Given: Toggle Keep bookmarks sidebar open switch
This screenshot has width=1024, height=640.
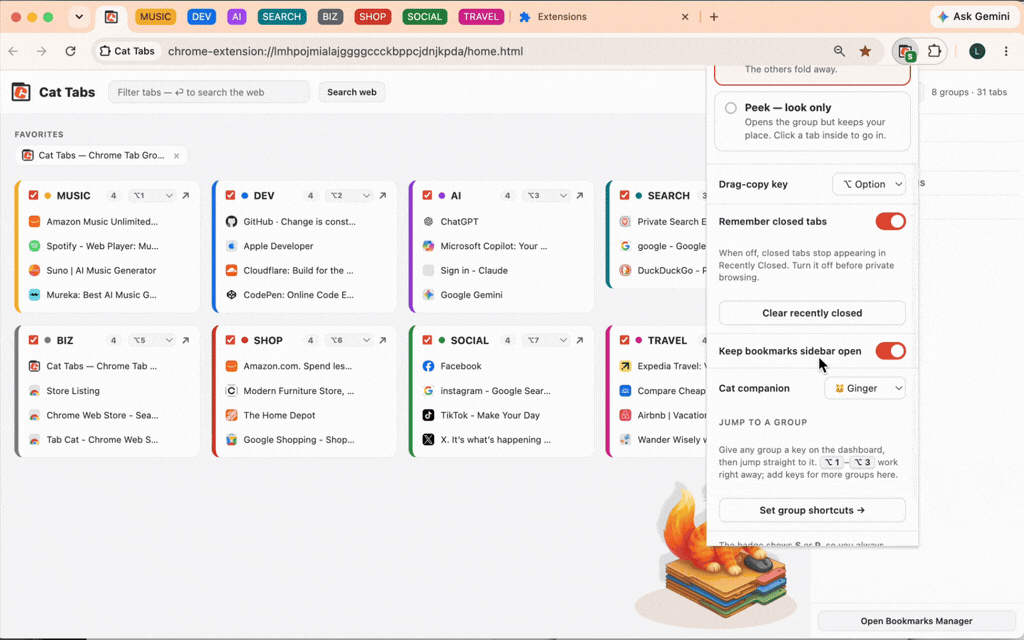Looking at the screenshot, I should click(890, 351).
